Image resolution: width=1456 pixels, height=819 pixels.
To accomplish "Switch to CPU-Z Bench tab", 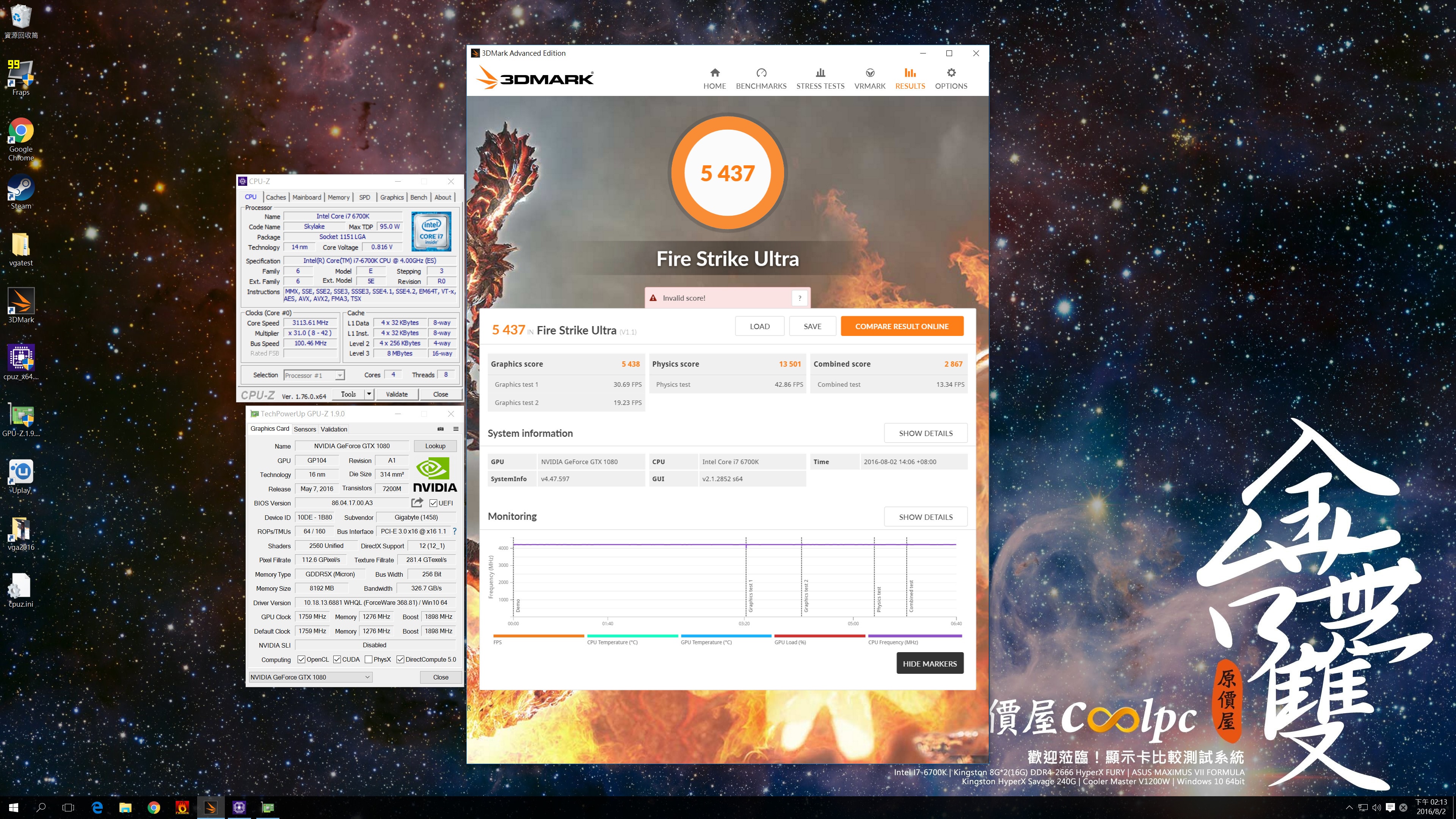I will 418,197.
